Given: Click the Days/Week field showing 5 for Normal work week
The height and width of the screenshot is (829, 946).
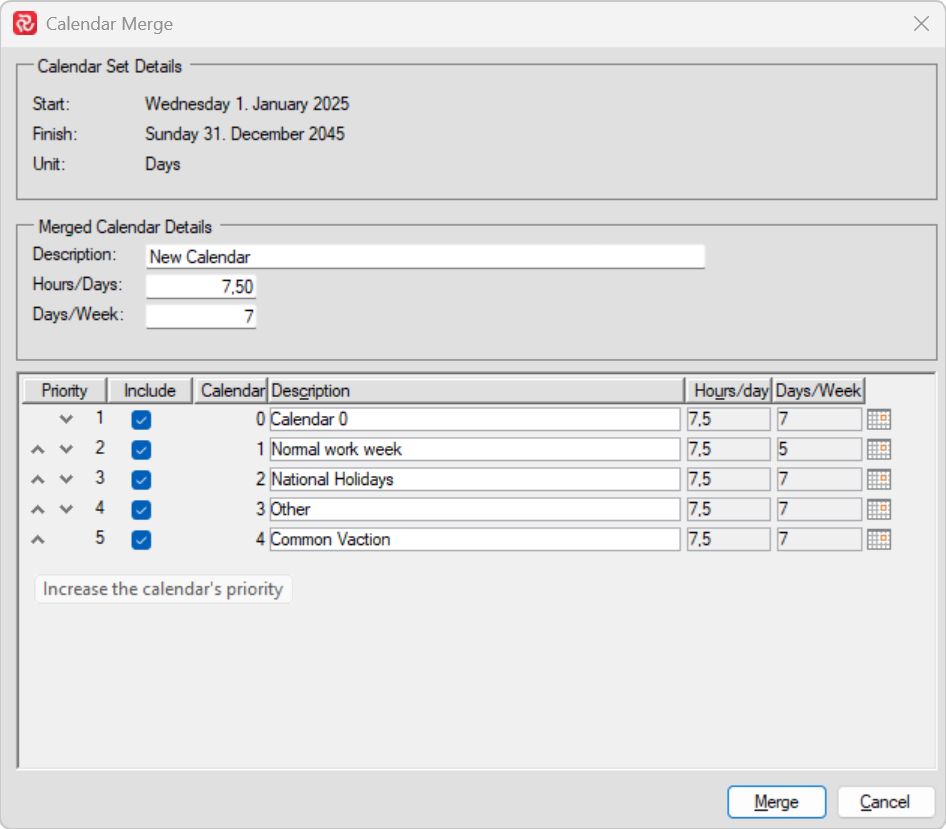Looking at the screenshot, I should pyautogui.click(x=818, y=449).
